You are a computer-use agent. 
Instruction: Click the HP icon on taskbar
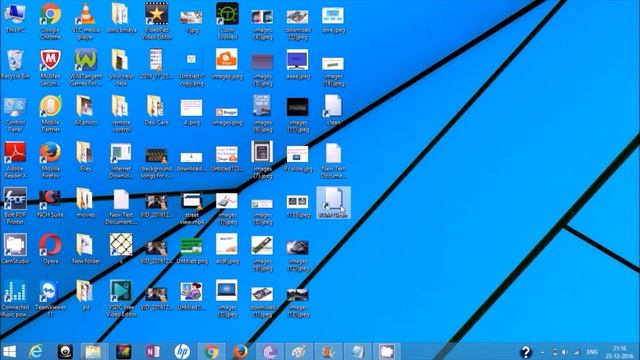pyautogui.click(x=182, y=351)
